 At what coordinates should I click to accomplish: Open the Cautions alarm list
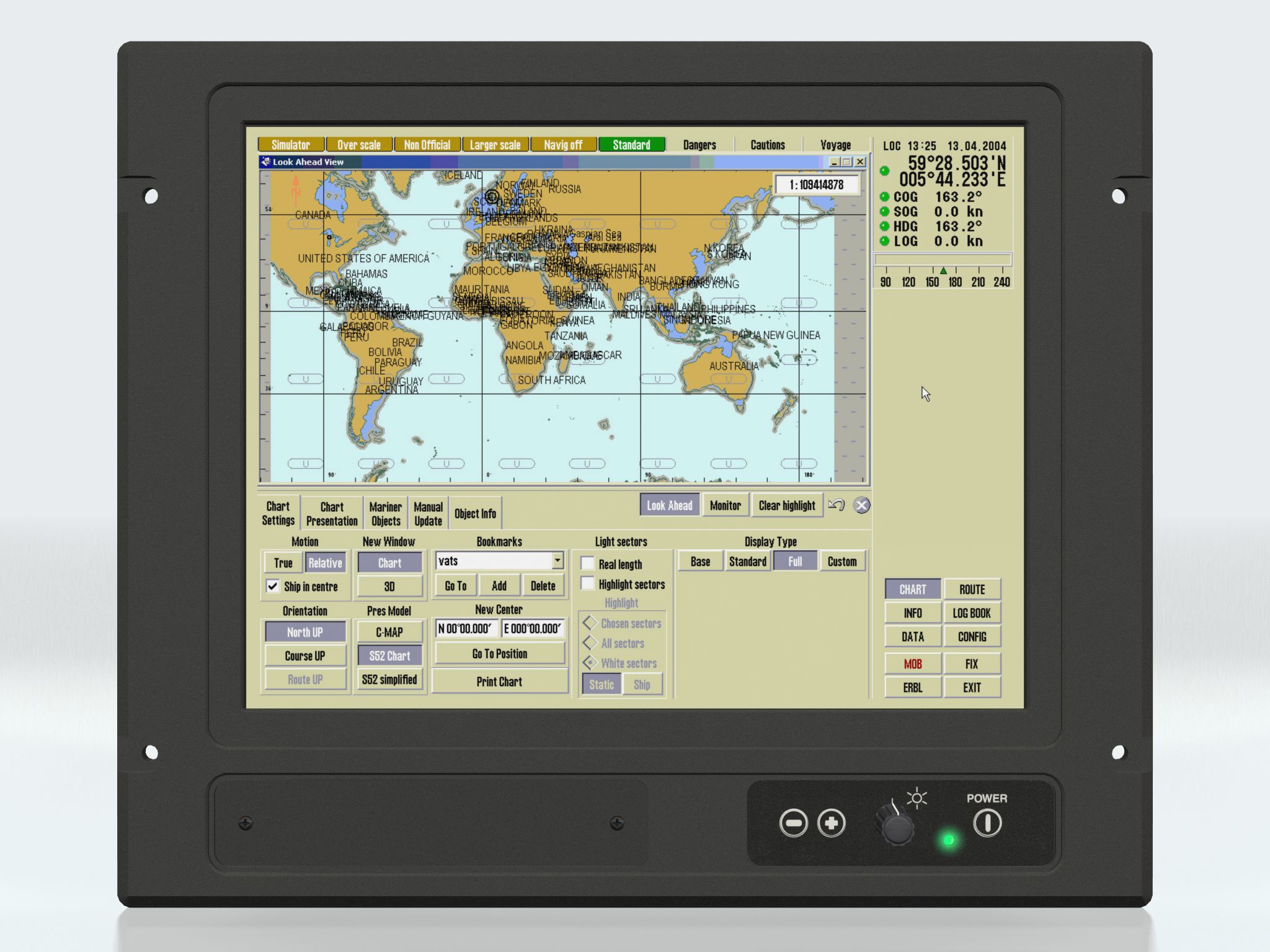pos(767,145)
